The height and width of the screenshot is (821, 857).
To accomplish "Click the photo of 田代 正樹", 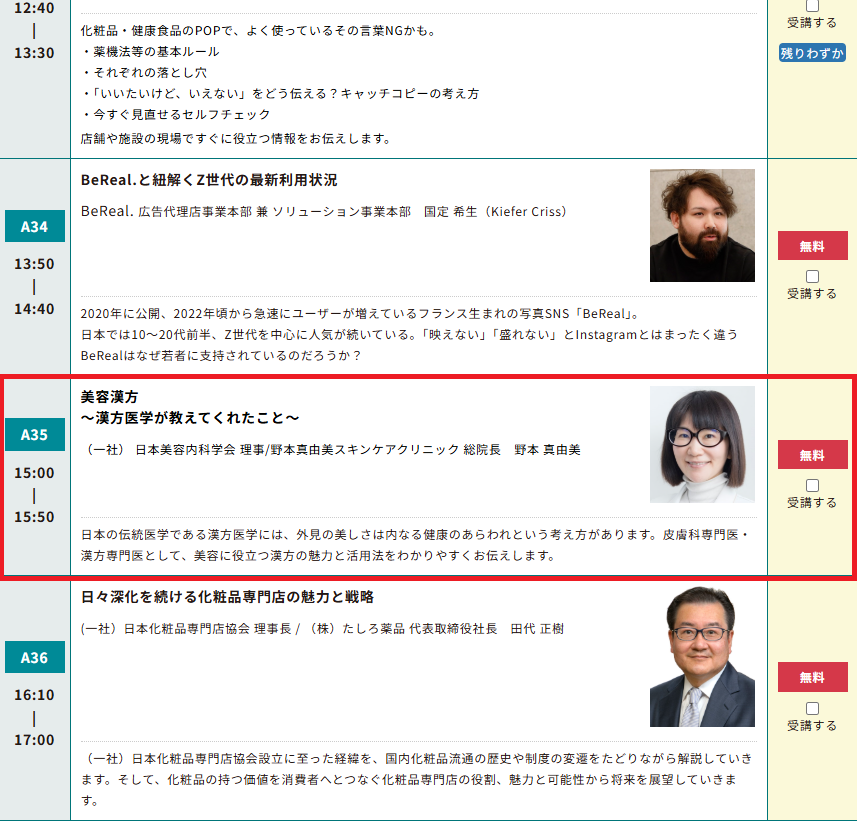I will point(702,657).
